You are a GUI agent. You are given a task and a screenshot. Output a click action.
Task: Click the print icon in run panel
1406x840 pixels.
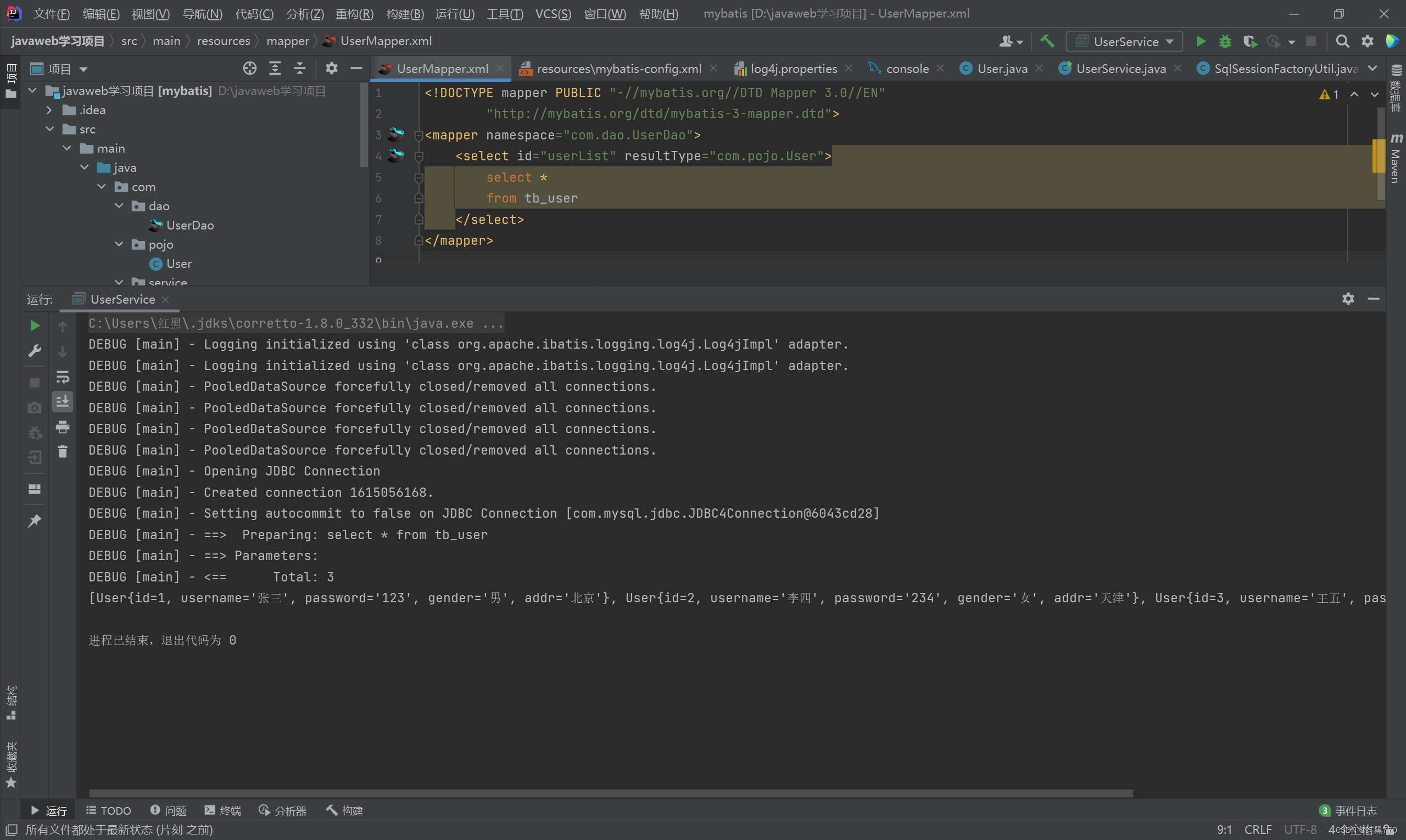pos(62,427)
